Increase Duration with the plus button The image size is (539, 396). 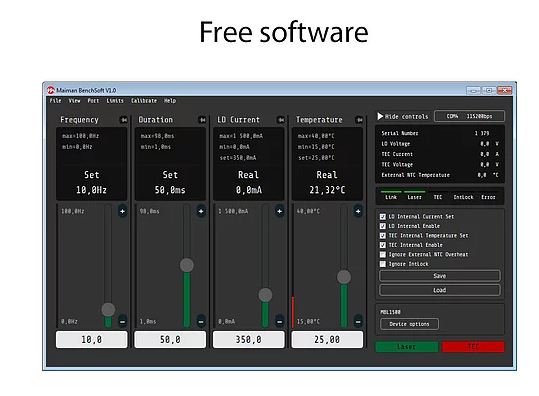tap(201, 211)
